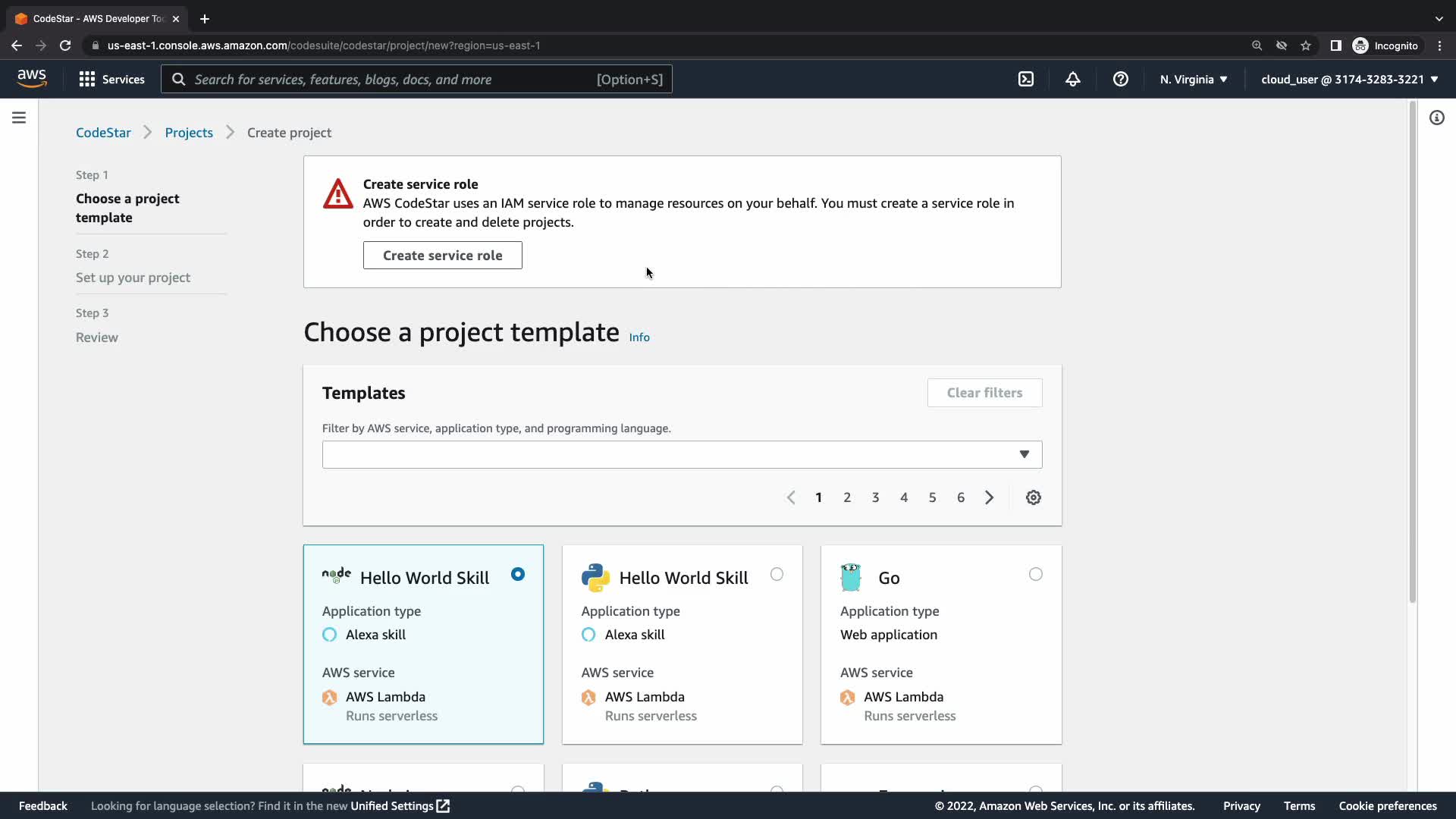Open the info panel icon
1456x819 pixels.
point(1436,118)
